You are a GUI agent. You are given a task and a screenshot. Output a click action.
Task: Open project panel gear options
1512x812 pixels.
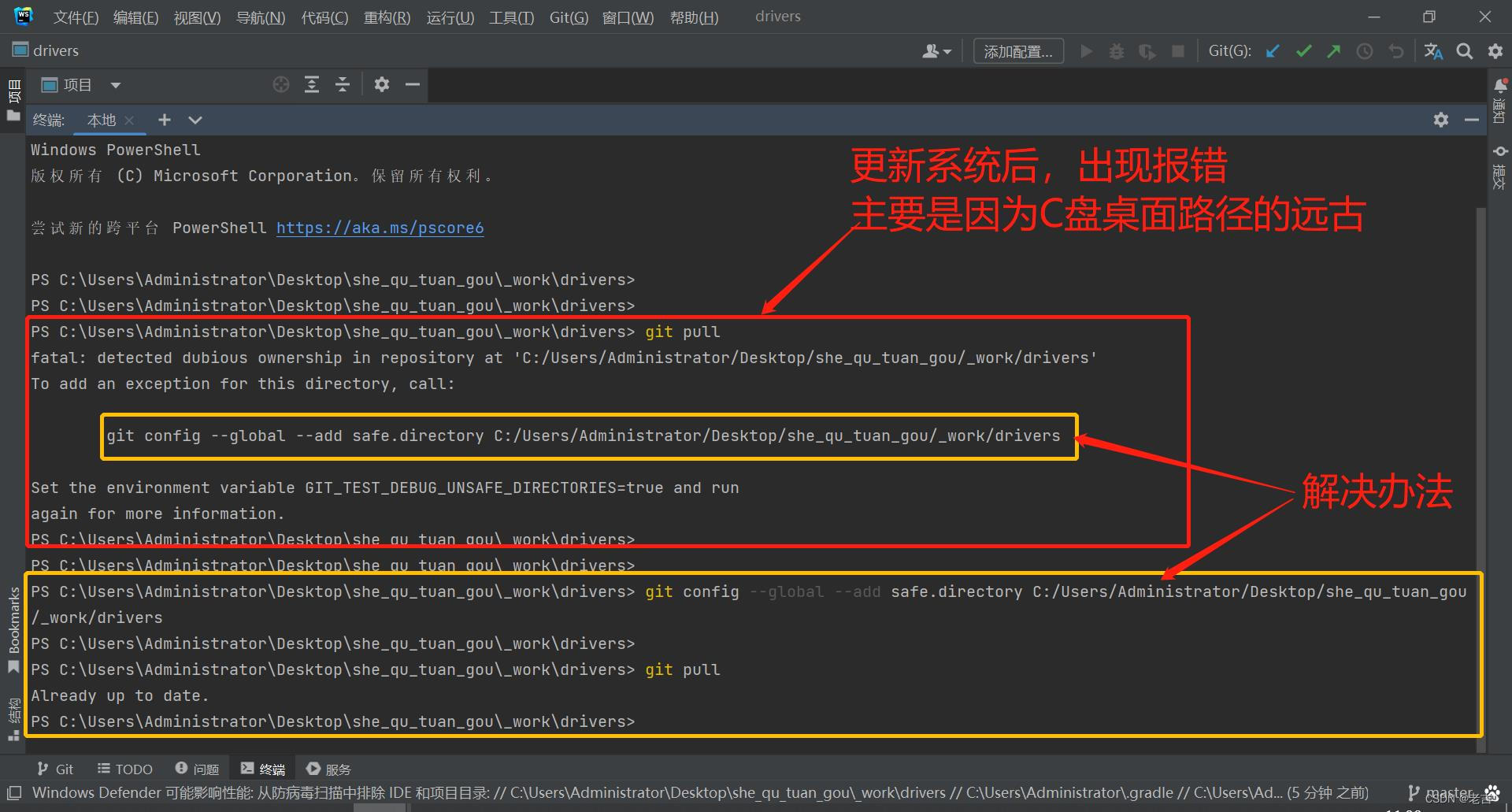coord(382,84)
